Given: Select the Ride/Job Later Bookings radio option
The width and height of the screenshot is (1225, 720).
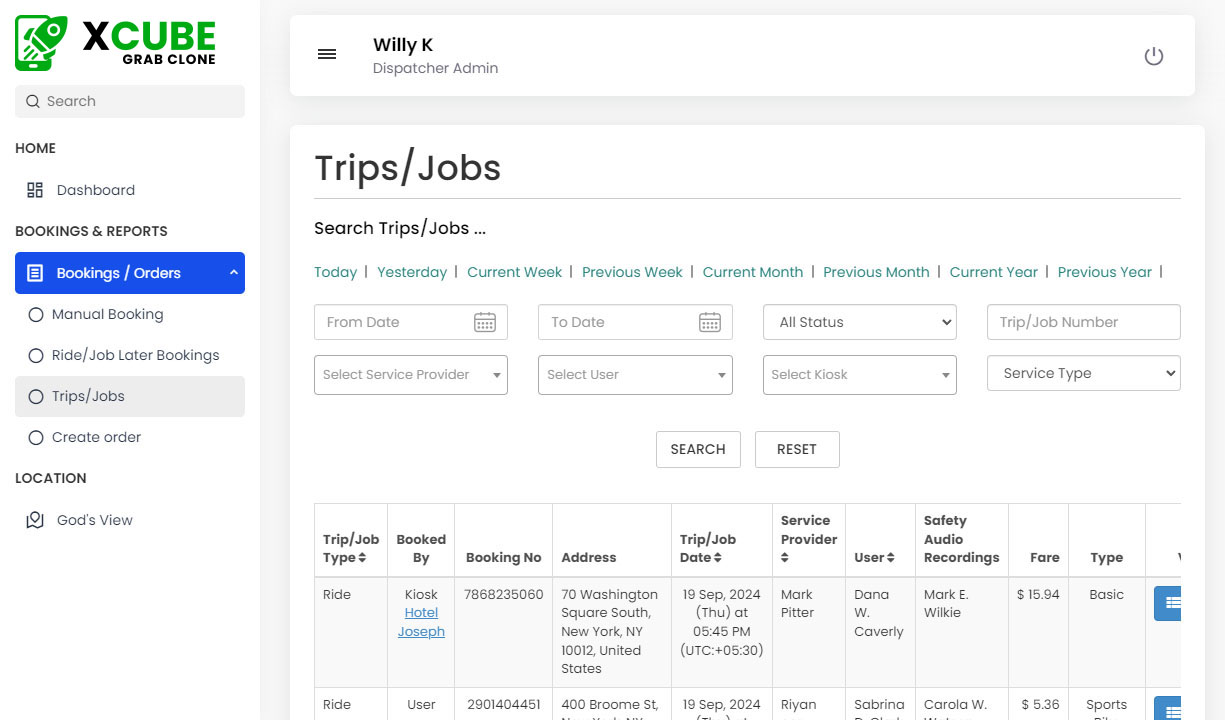Looking at the screenshot, I should pyautogui.click(x=38, y=355).
